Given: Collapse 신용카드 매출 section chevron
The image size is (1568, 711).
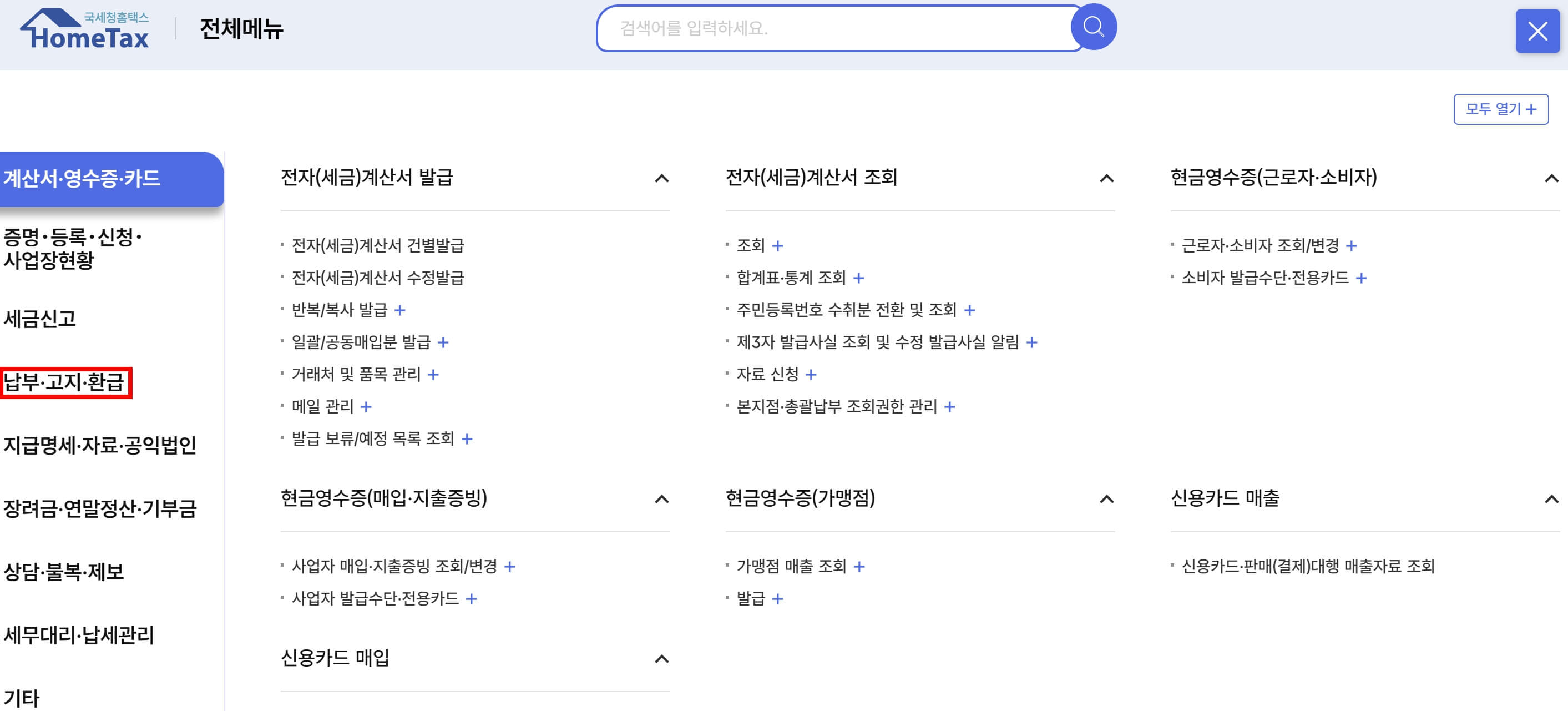Looking at the screenshot, I should [1551, 499].
